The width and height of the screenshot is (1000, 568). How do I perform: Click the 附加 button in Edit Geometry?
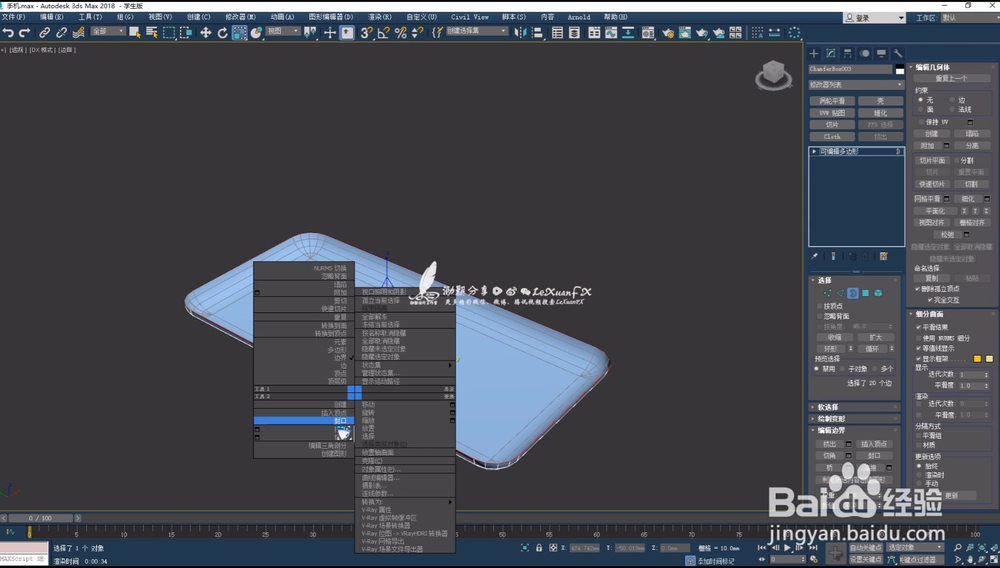click(x=927, y=146)
